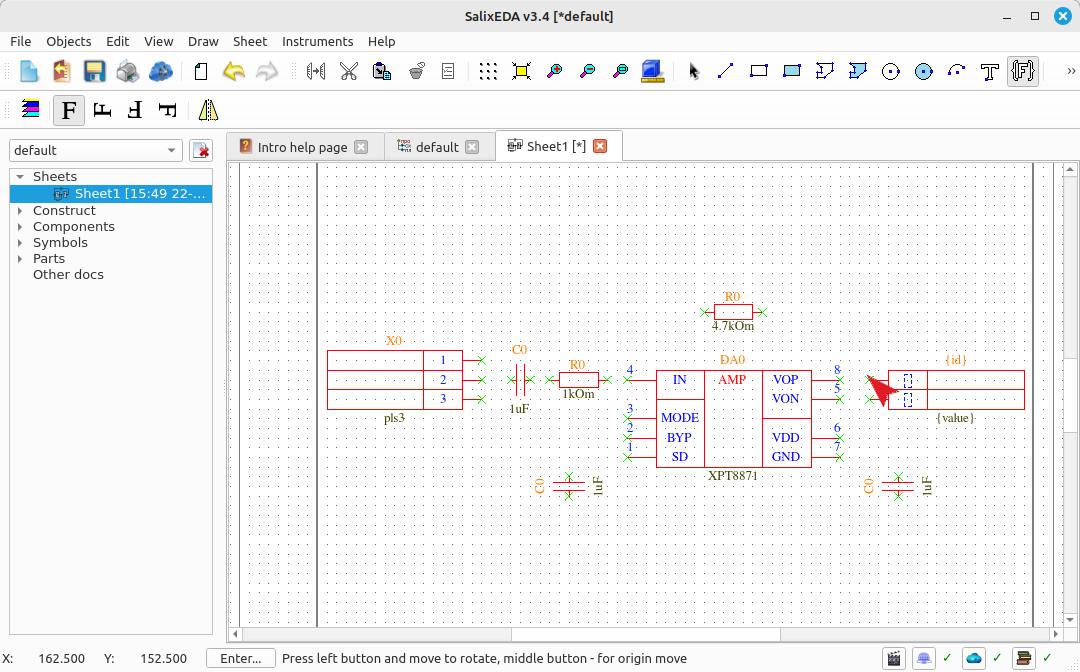Select the braces field {F} tool

[1023, 72]
